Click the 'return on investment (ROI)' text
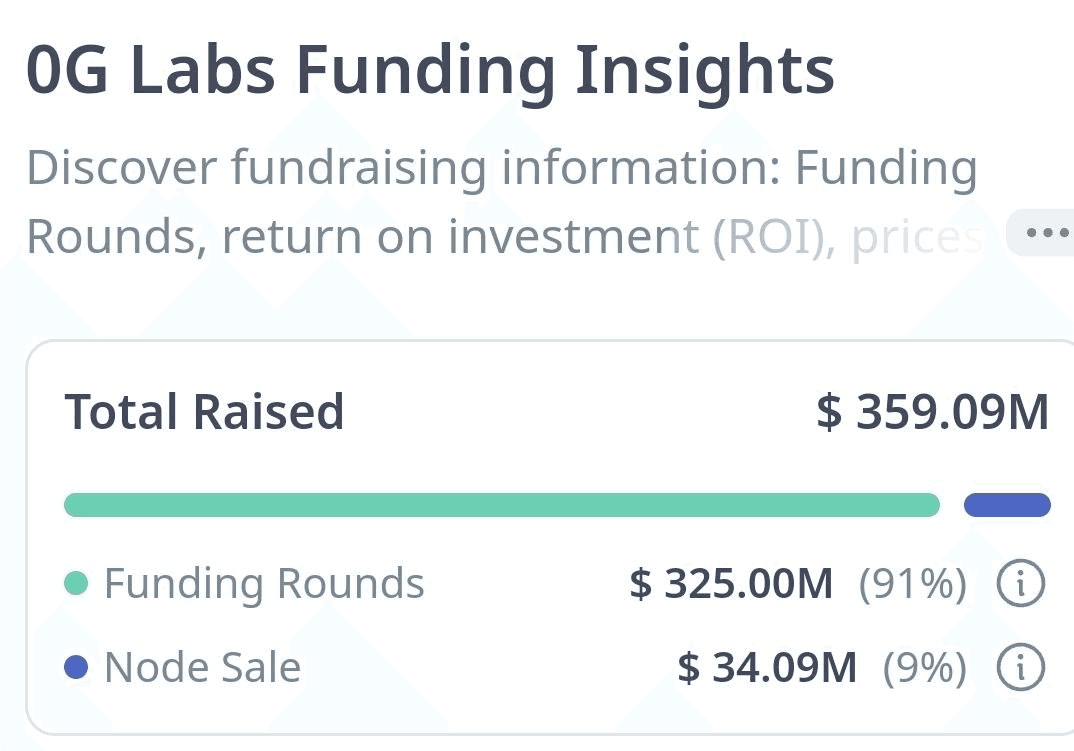 point(528,237)
